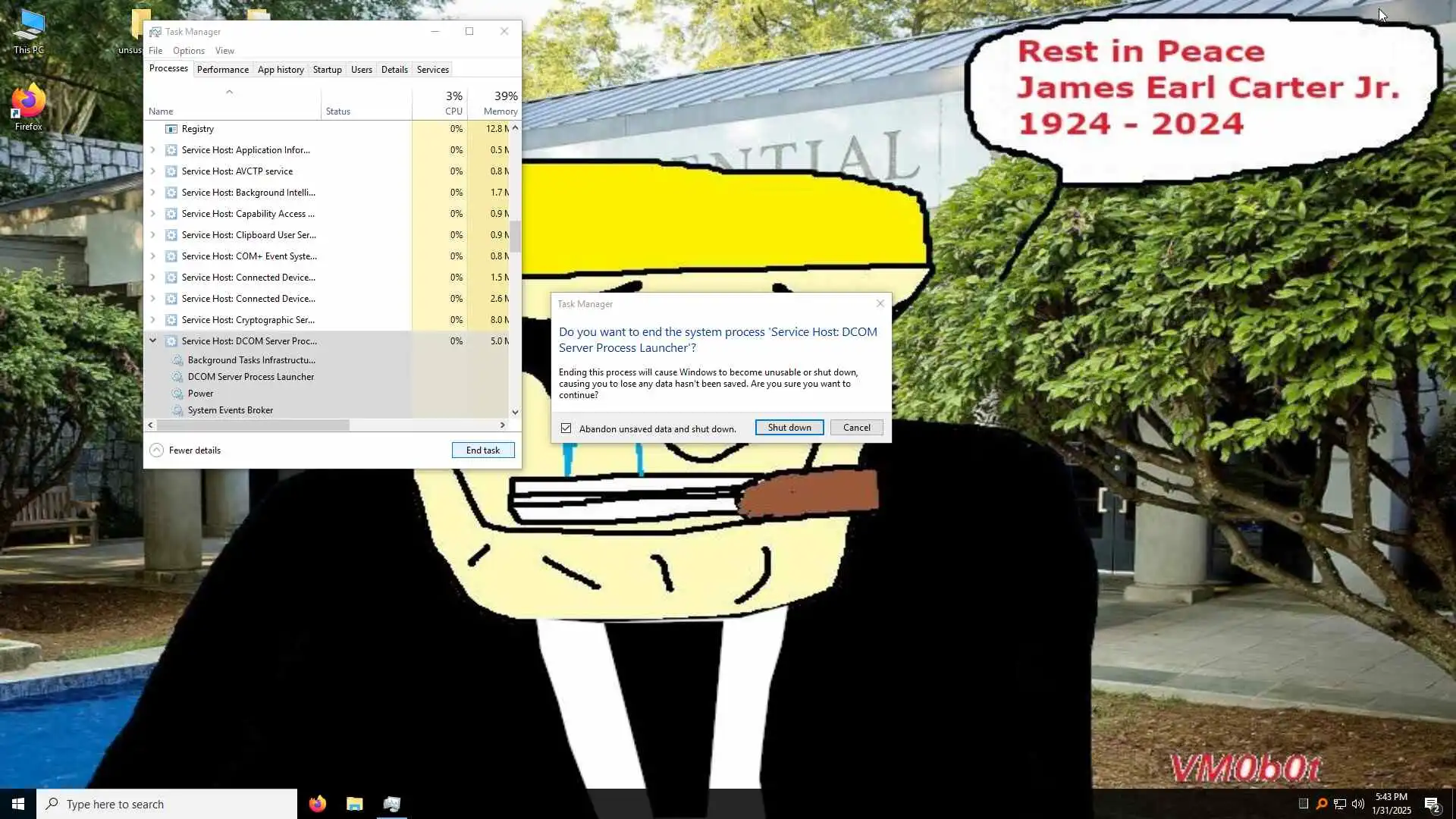Screen dimensions: 1456x819
Task: Click the volume speaker tray icon
Action: coord(1357,804)
